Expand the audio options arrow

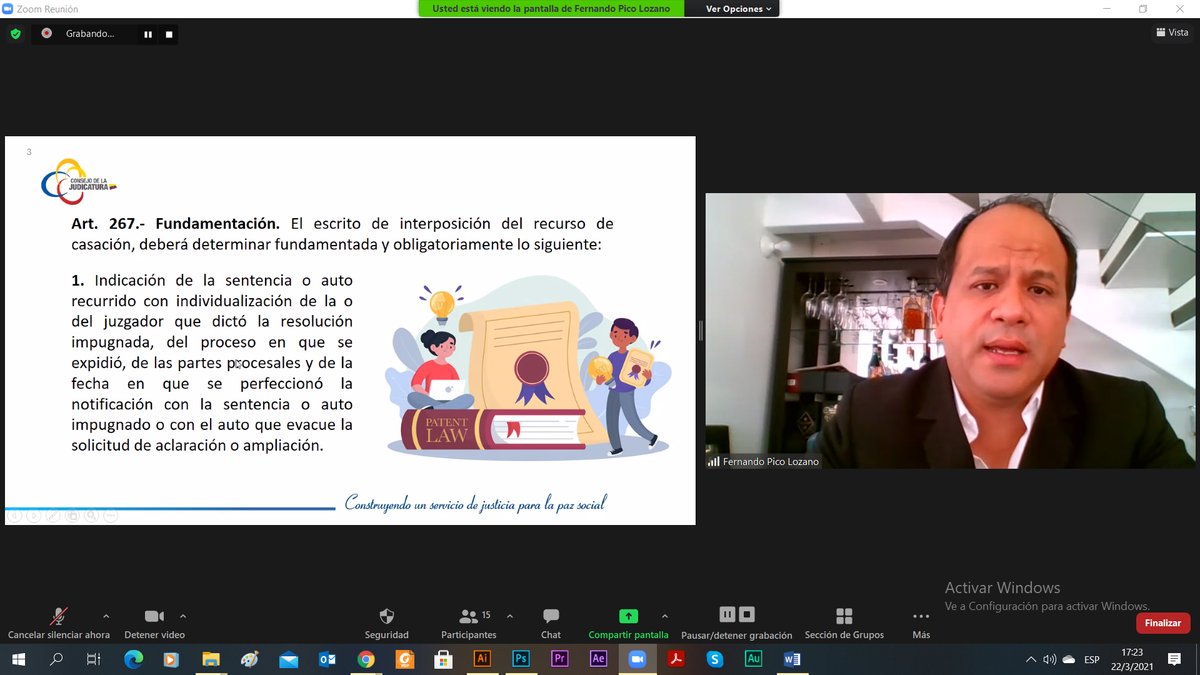(x=106, y=616)
